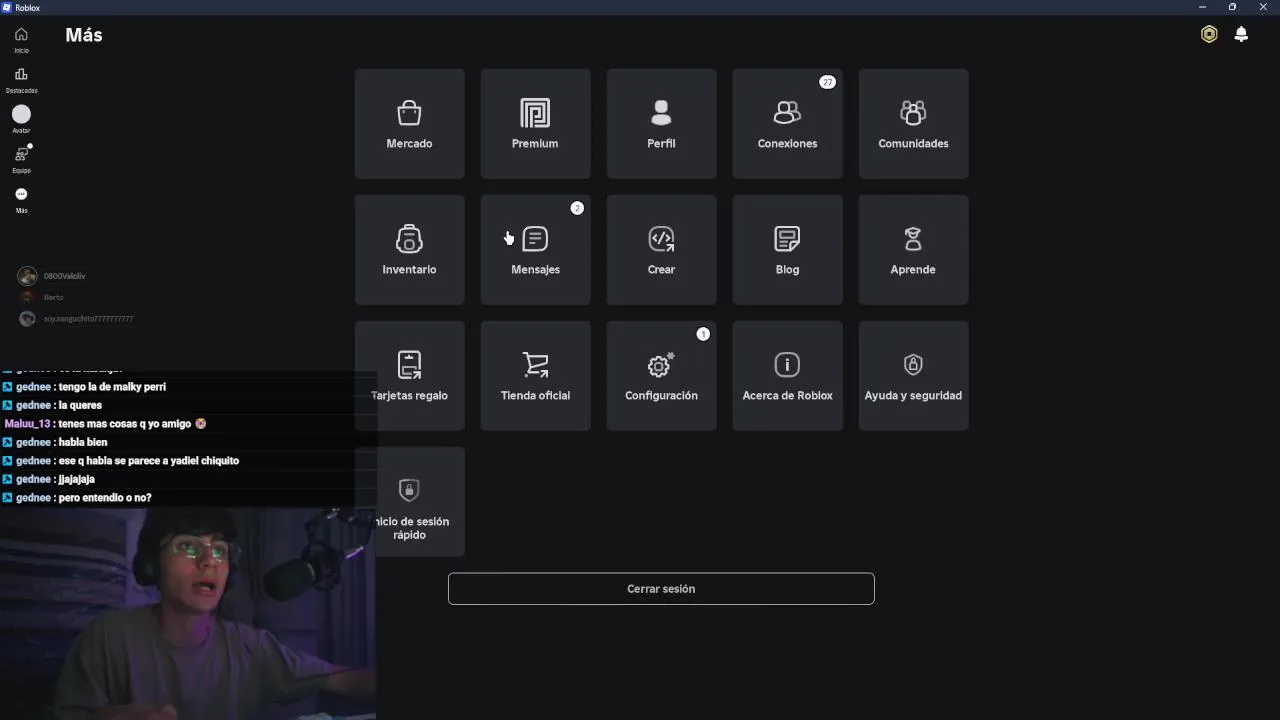Click chat message 'la queres'
The height and width of the screenshot is (720, 1280).
click(52, 405)
